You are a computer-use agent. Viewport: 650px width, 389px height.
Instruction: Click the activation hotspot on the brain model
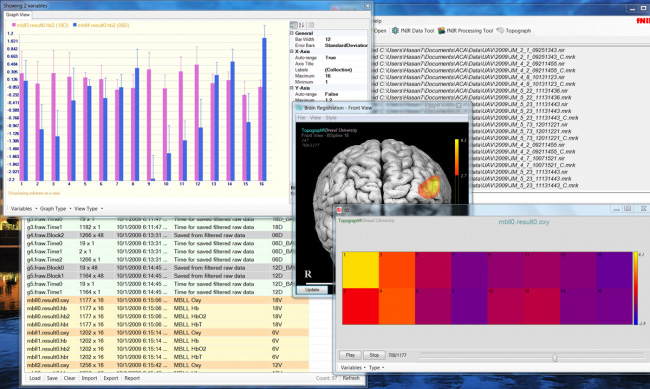click(429, 186)
